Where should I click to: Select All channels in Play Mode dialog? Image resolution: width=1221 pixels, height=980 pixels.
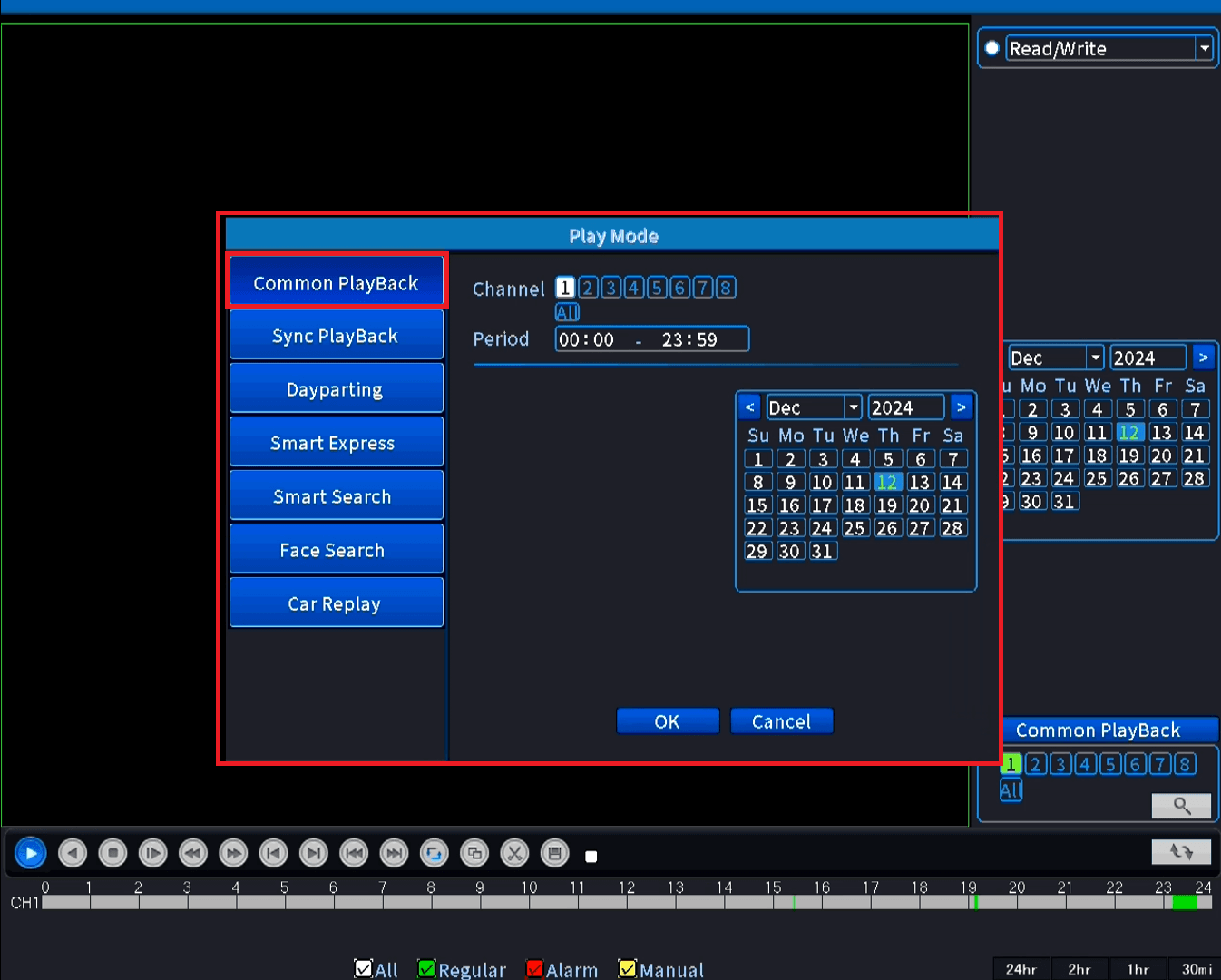[567, 312]
